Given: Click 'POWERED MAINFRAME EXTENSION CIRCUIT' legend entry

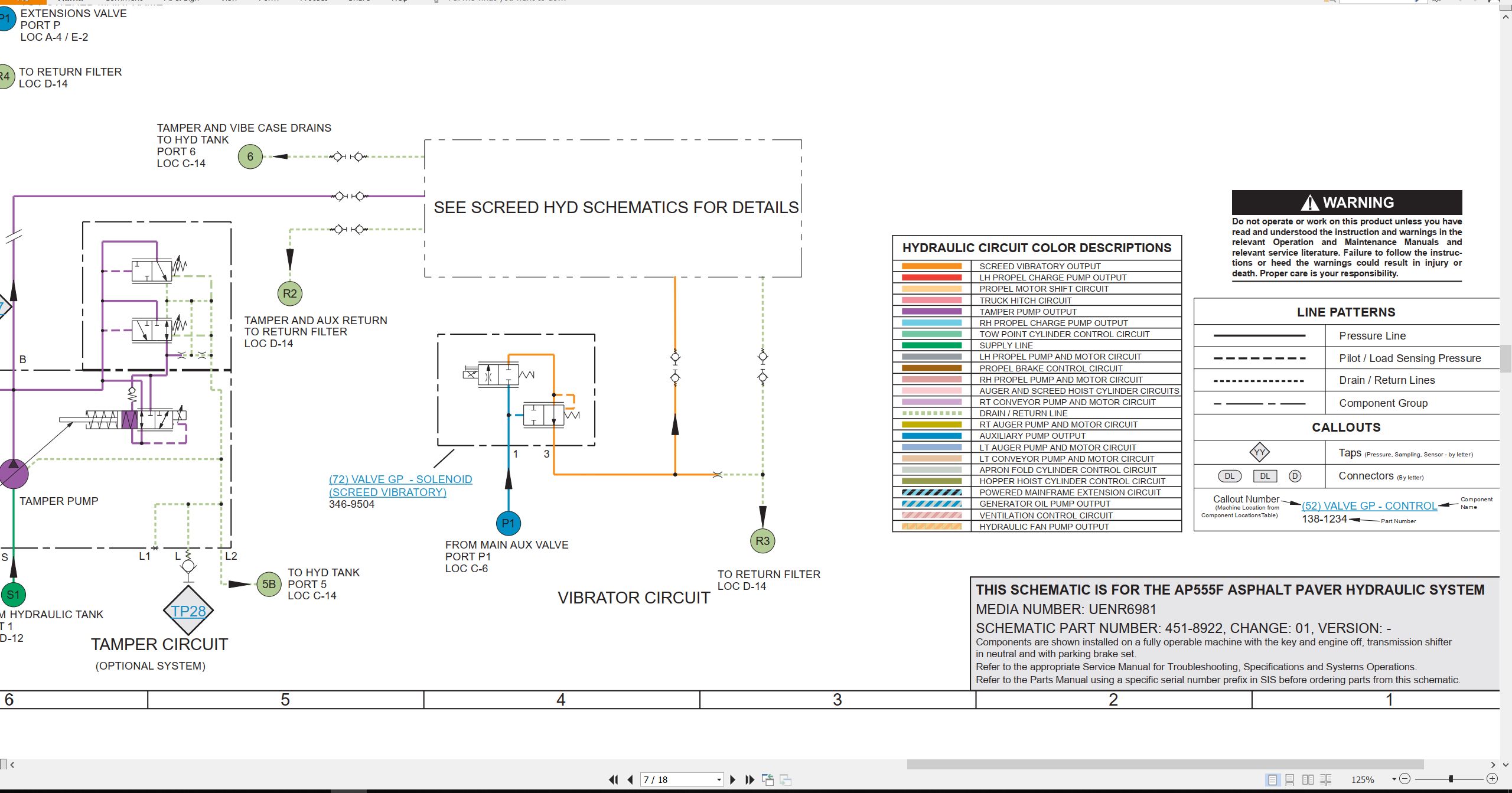Looking at the screenshot, I should [x=1070, y=492].
